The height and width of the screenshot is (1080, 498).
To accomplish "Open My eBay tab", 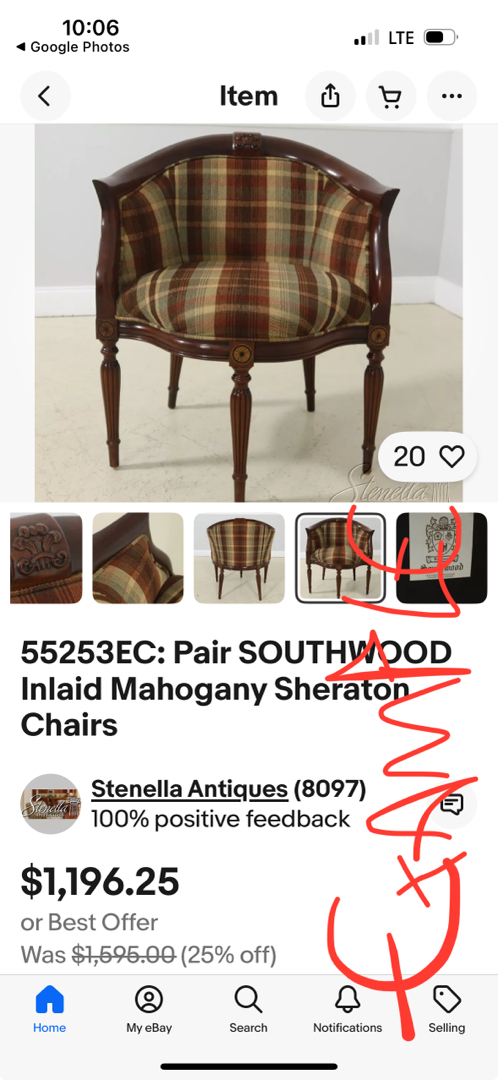I will [149, 1010].
